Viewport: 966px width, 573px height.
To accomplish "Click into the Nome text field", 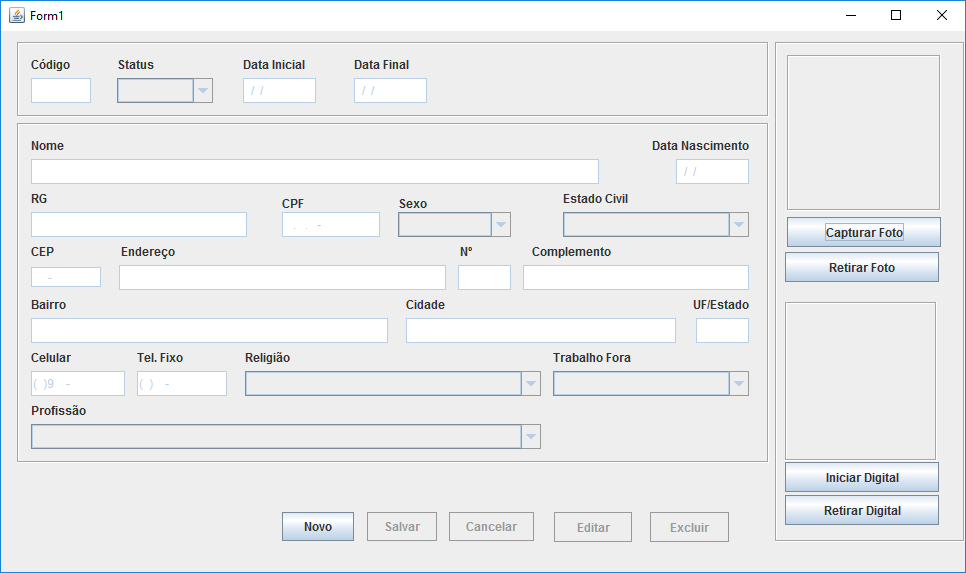I will (314, 171).
